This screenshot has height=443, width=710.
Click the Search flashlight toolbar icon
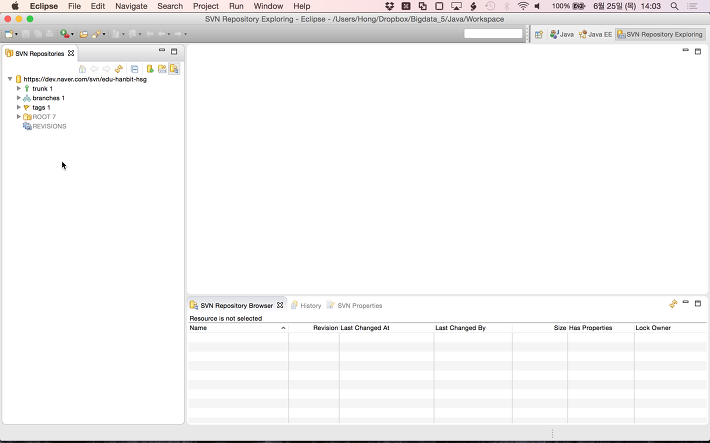(96, 34)
